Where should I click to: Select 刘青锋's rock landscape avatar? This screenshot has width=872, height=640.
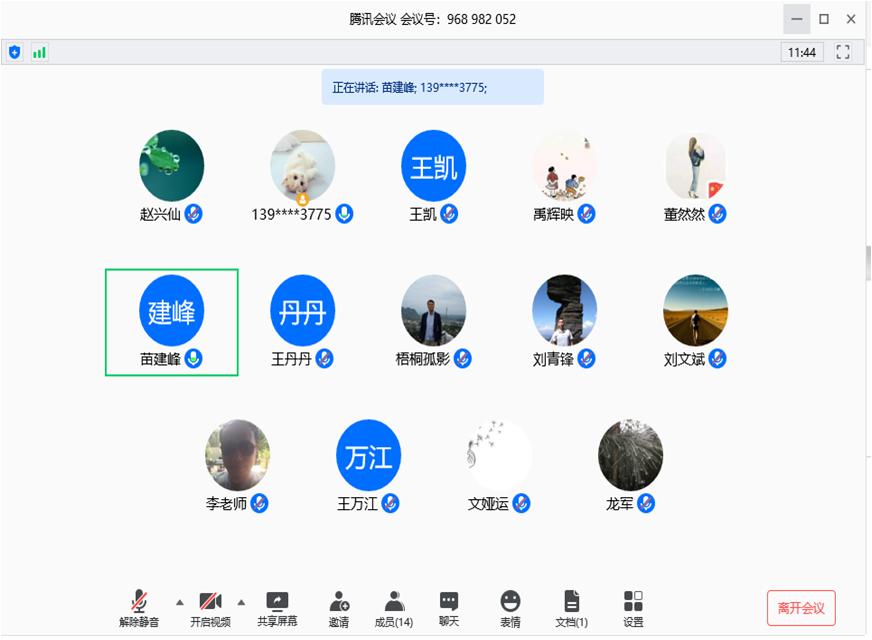pyautogui.click(x=564, y=310)
